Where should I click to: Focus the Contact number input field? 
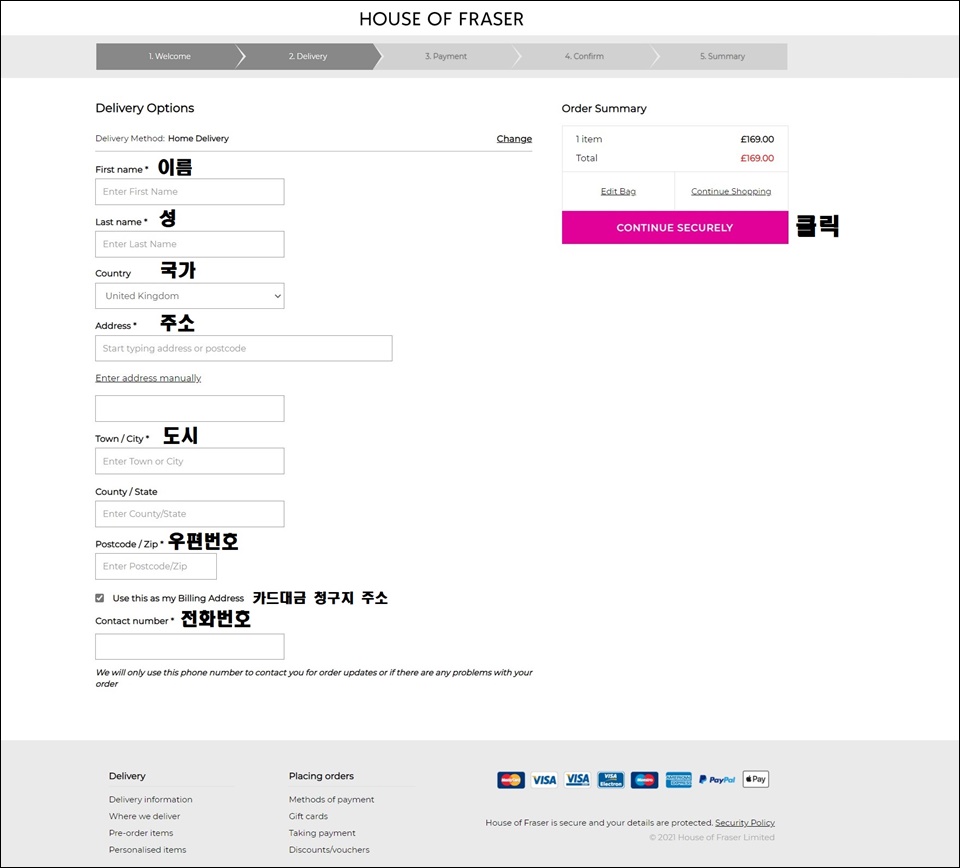pyautogui.click(x=190, y=646)
